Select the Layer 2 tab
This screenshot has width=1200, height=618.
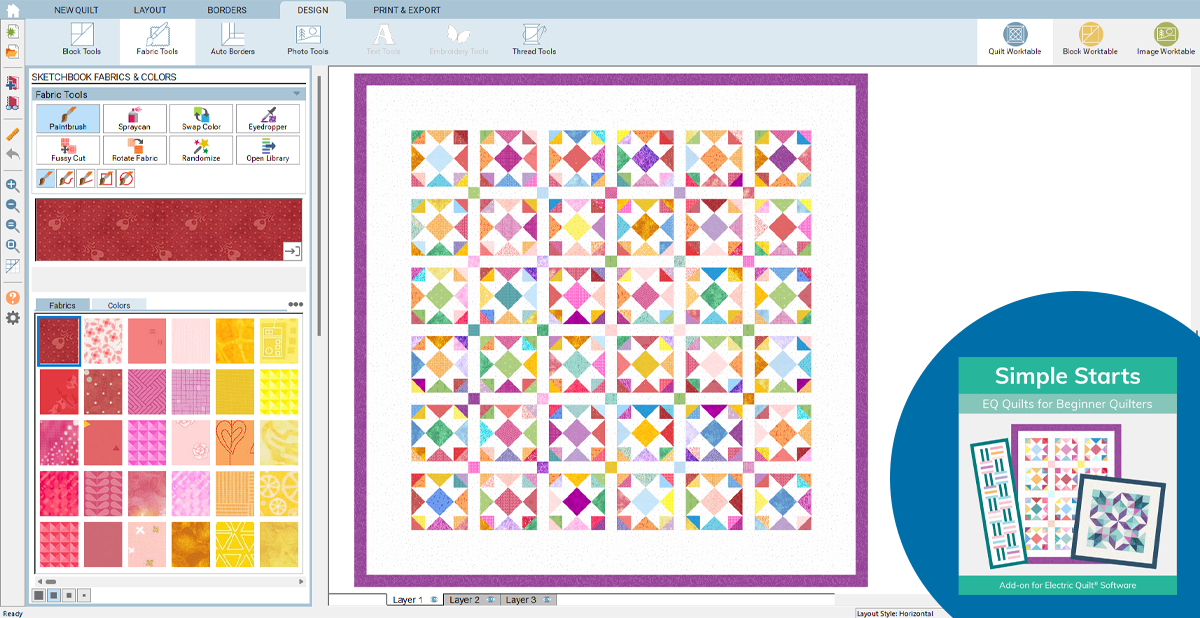(x=465, y=600)
